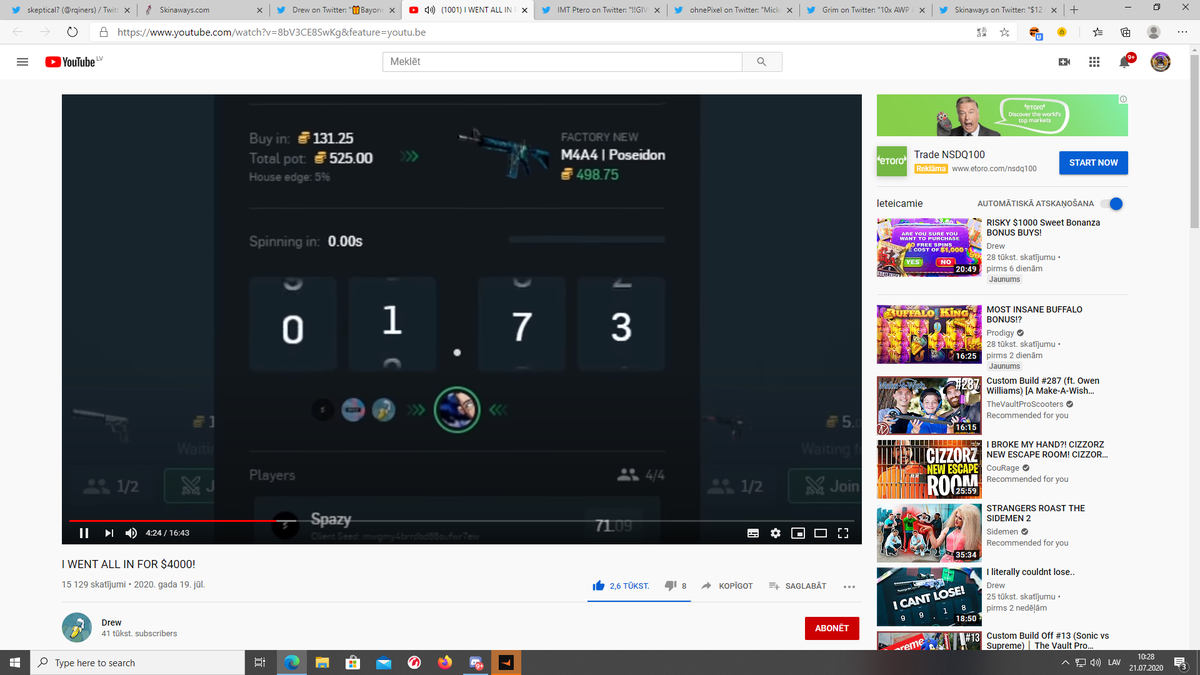The image size is (1200, 675).
Task: Skip to the next video
Action: [x=109, y=532]
